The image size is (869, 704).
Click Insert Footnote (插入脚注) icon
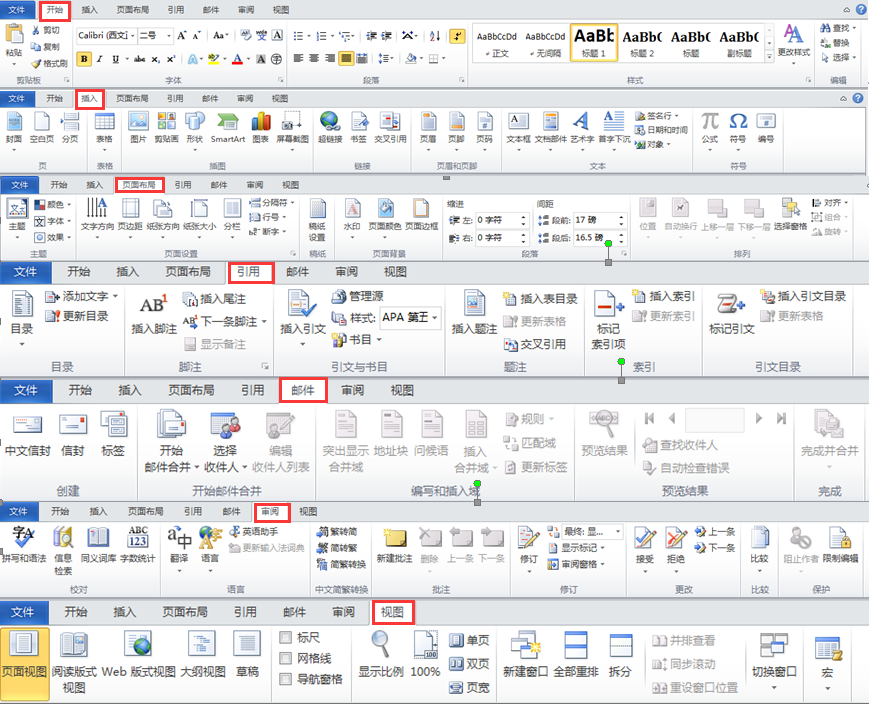tap(154, 305)
